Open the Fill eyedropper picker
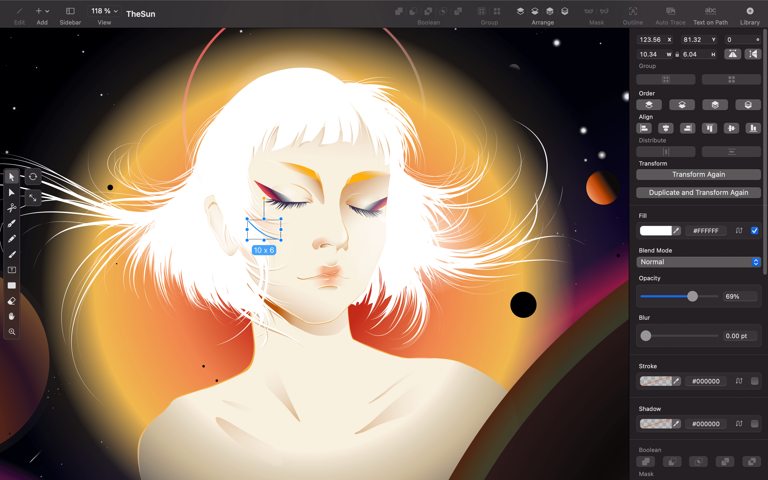 click(676, 231)
